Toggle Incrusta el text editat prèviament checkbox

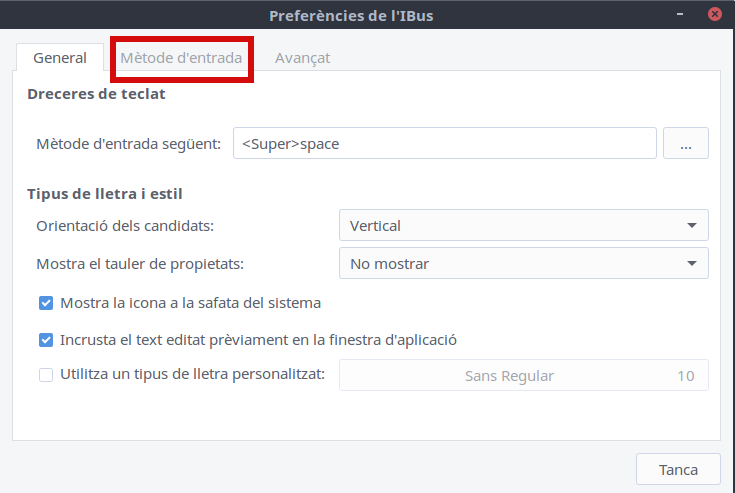pos(46,340)
